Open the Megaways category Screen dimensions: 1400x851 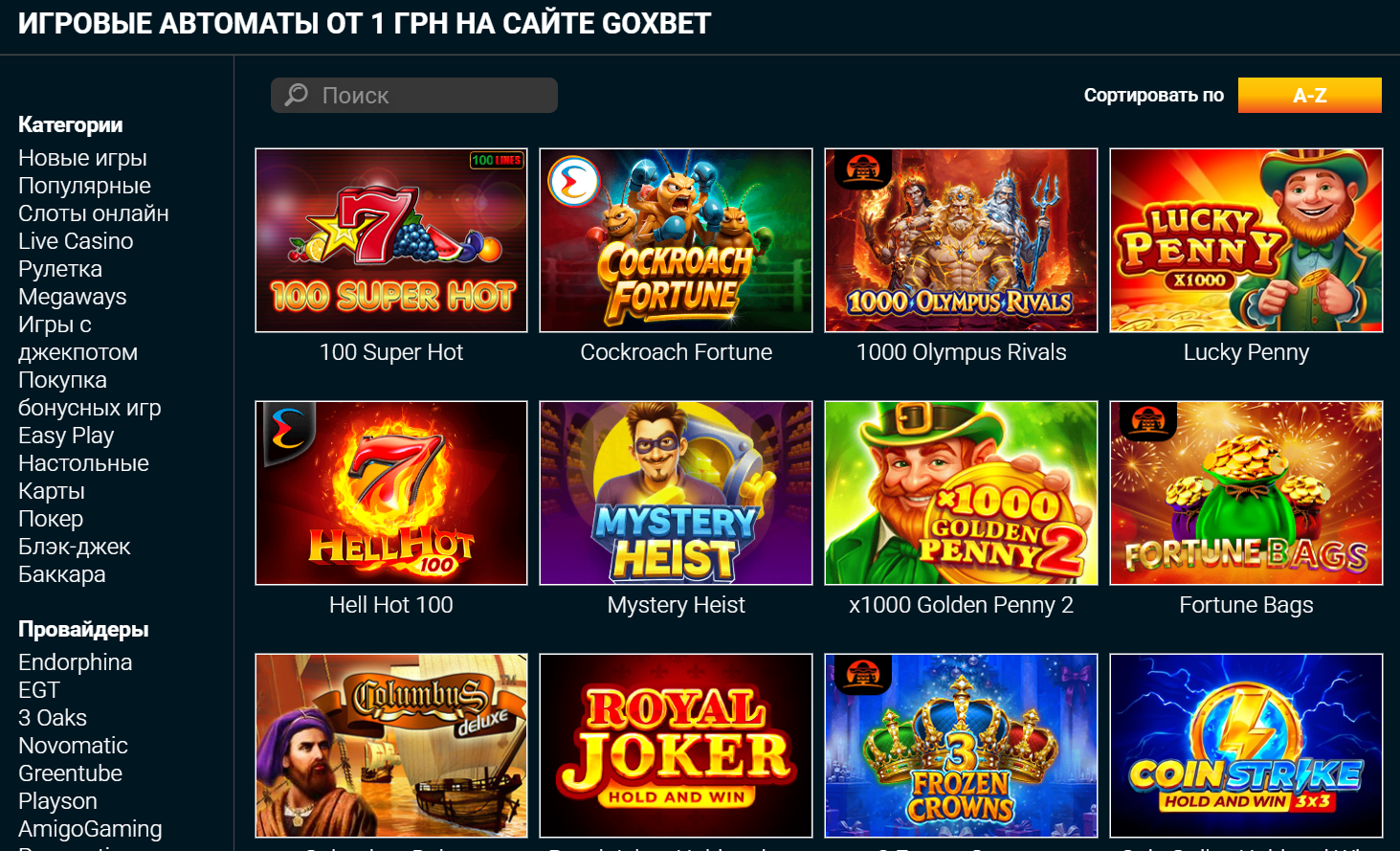(x=73, y=297)
